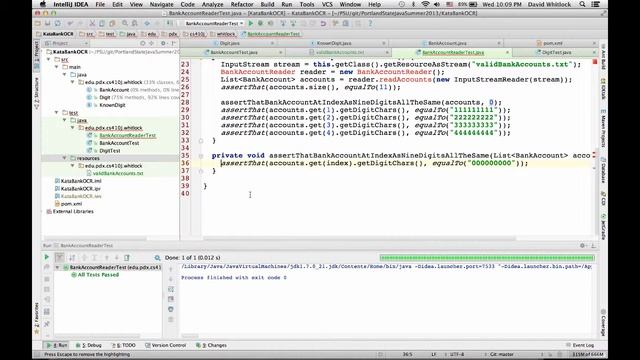Collapse method using fold marker at line 35

coord(200,156)
